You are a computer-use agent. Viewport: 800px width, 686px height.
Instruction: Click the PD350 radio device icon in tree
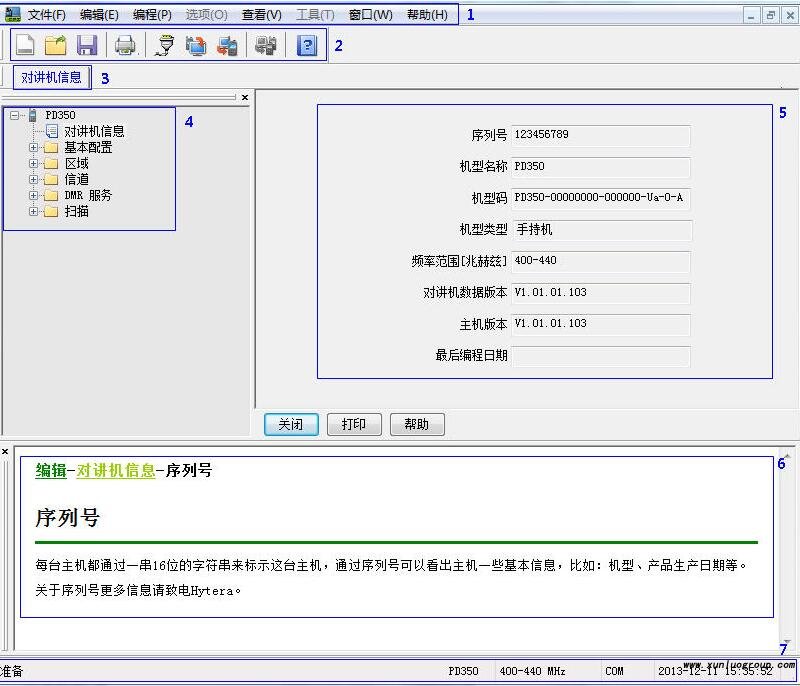pyautogui.click(x=33, y=115)
